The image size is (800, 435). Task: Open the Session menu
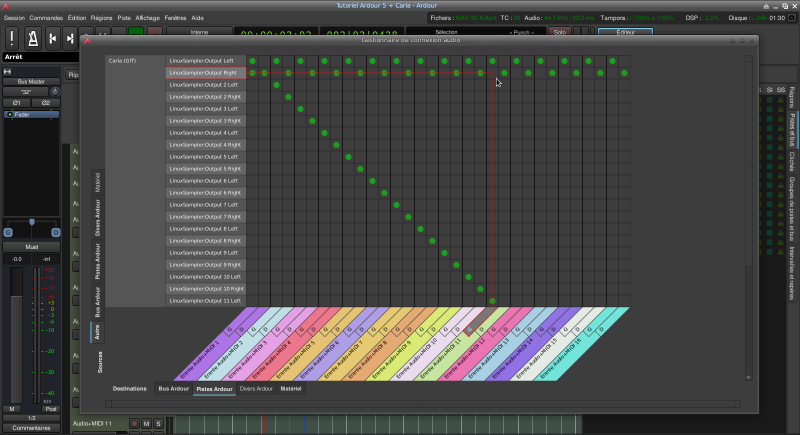pos(14,18)
